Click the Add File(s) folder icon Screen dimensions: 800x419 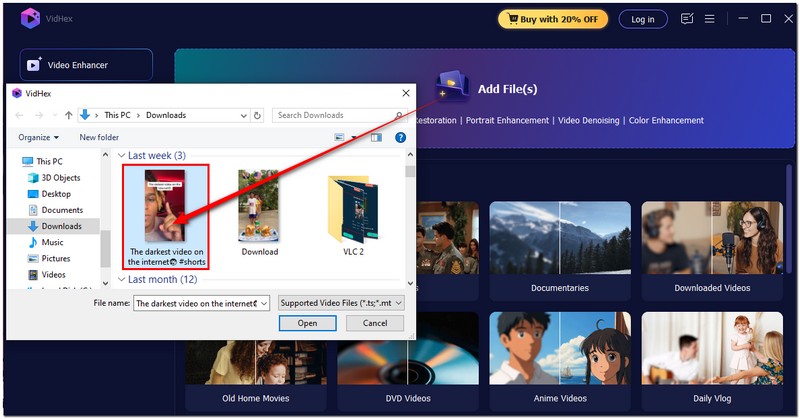click(x=451, y=88)
